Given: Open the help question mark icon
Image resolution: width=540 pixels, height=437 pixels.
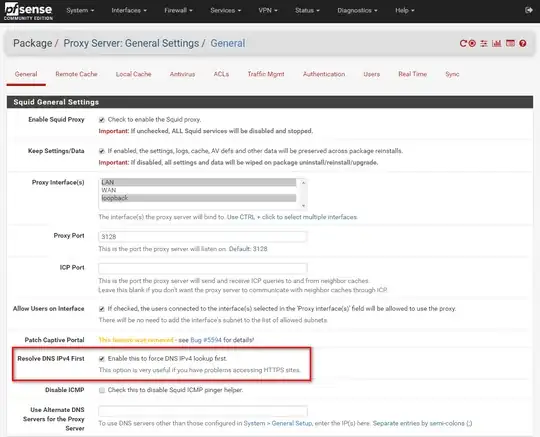Looking at the screenshot, I should 523,43.
